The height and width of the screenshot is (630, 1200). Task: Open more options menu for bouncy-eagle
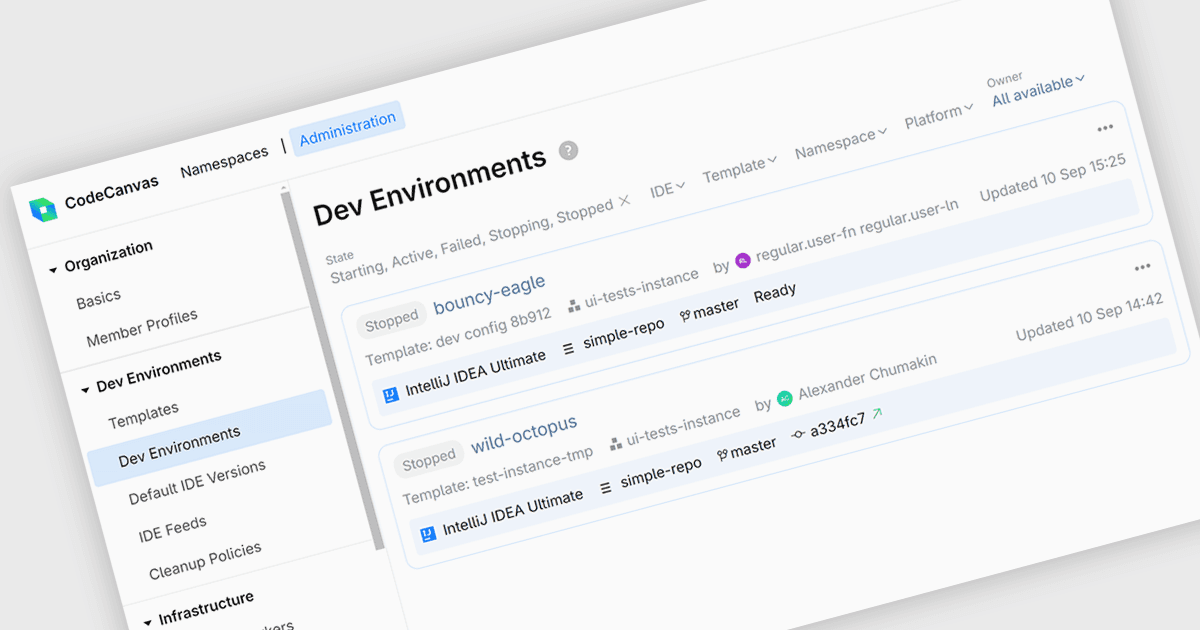coord(1105,128)
